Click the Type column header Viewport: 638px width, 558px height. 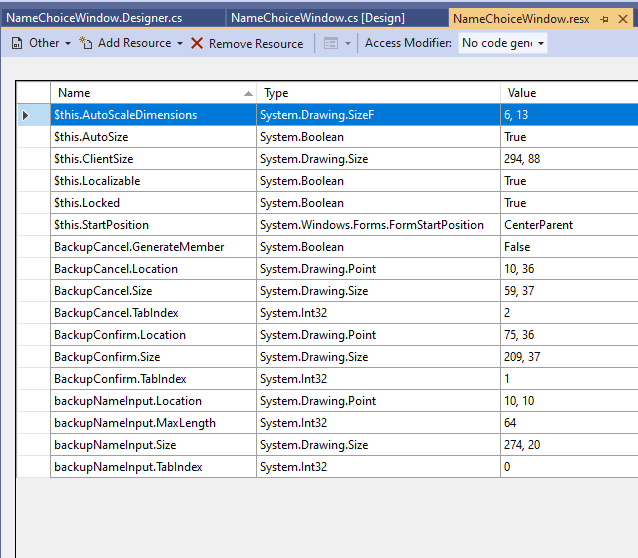[378, 93]
